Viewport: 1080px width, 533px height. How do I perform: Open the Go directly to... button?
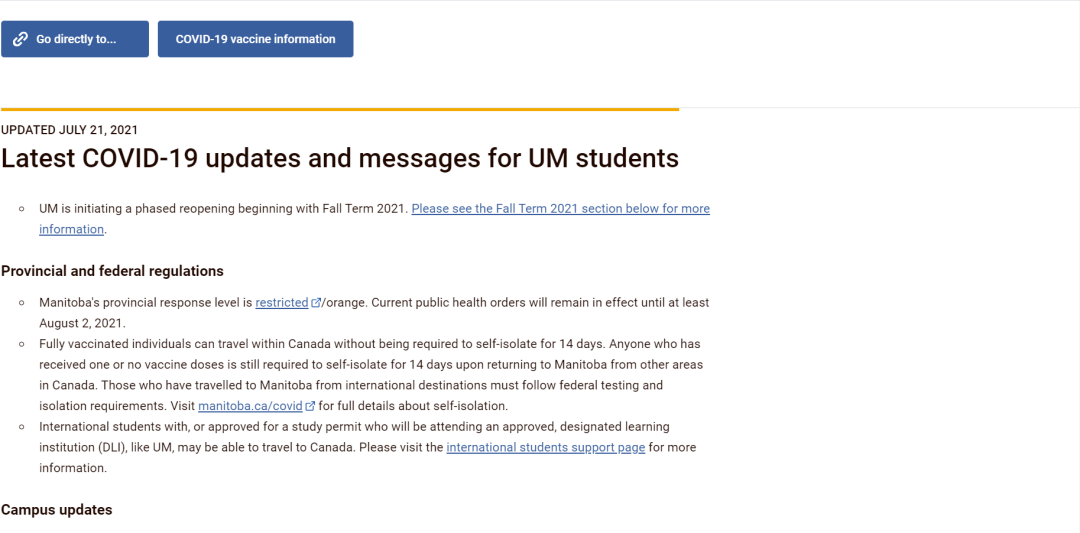(x=75, y=39)
